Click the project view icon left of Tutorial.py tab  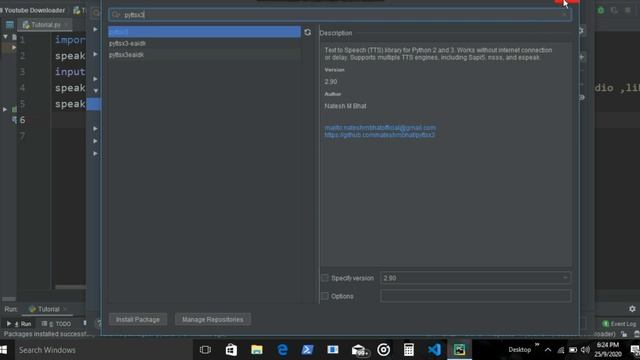pyautogui.click(x=10, y=25)
